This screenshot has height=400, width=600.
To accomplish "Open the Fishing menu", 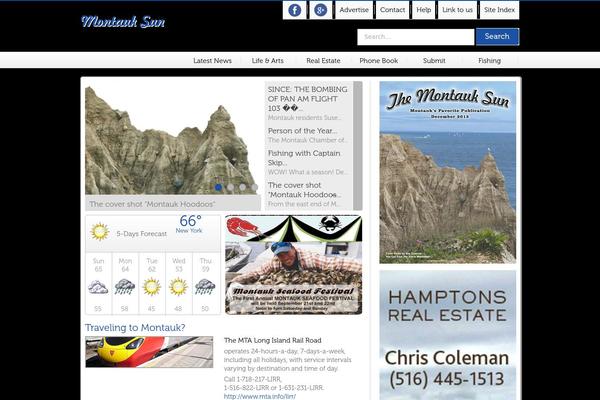I will coord(489,60).
